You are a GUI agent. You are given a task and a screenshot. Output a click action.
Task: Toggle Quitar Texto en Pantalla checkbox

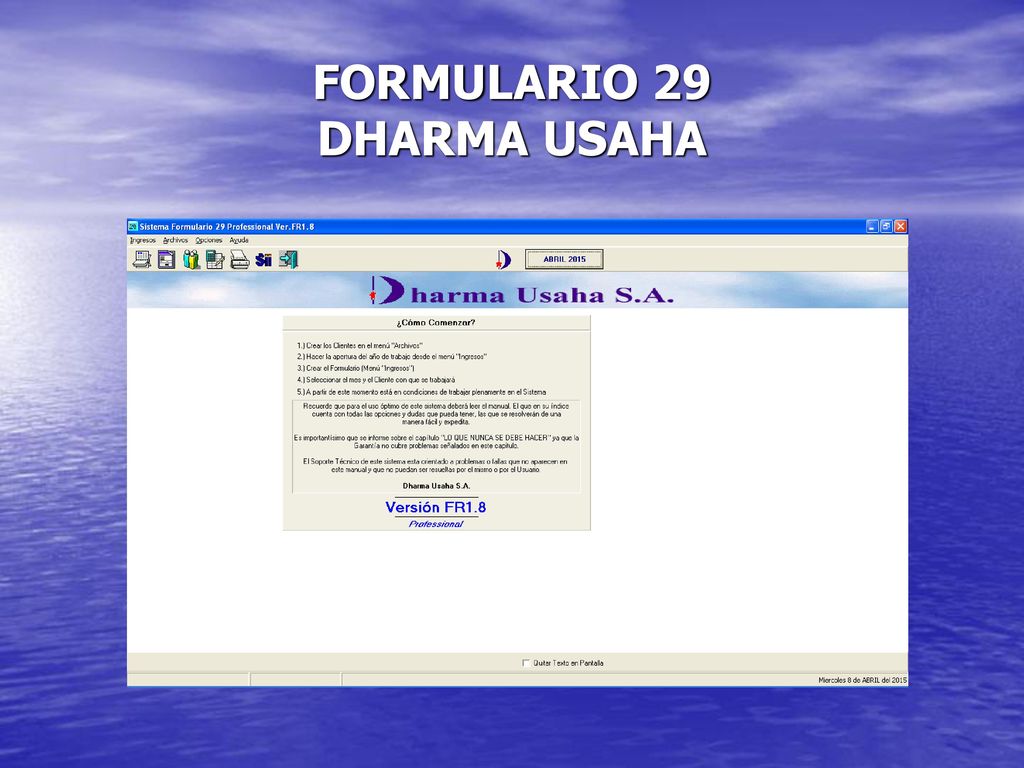tap(526, 663)
